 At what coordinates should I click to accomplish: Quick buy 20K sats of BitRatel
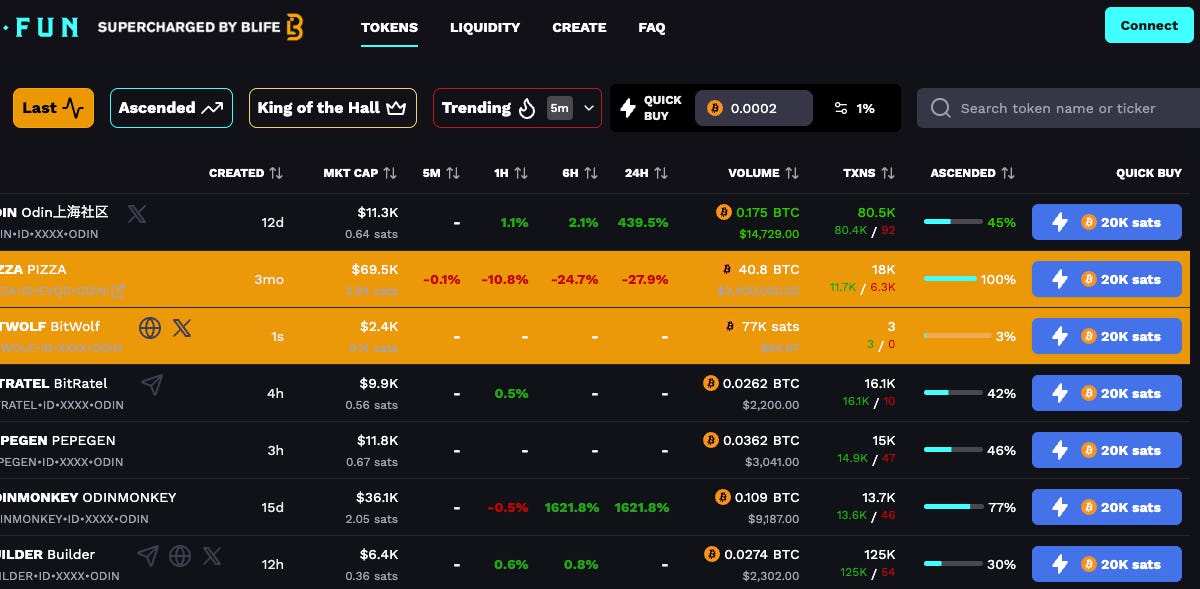pyautogui.click(x=1107, y=393)
